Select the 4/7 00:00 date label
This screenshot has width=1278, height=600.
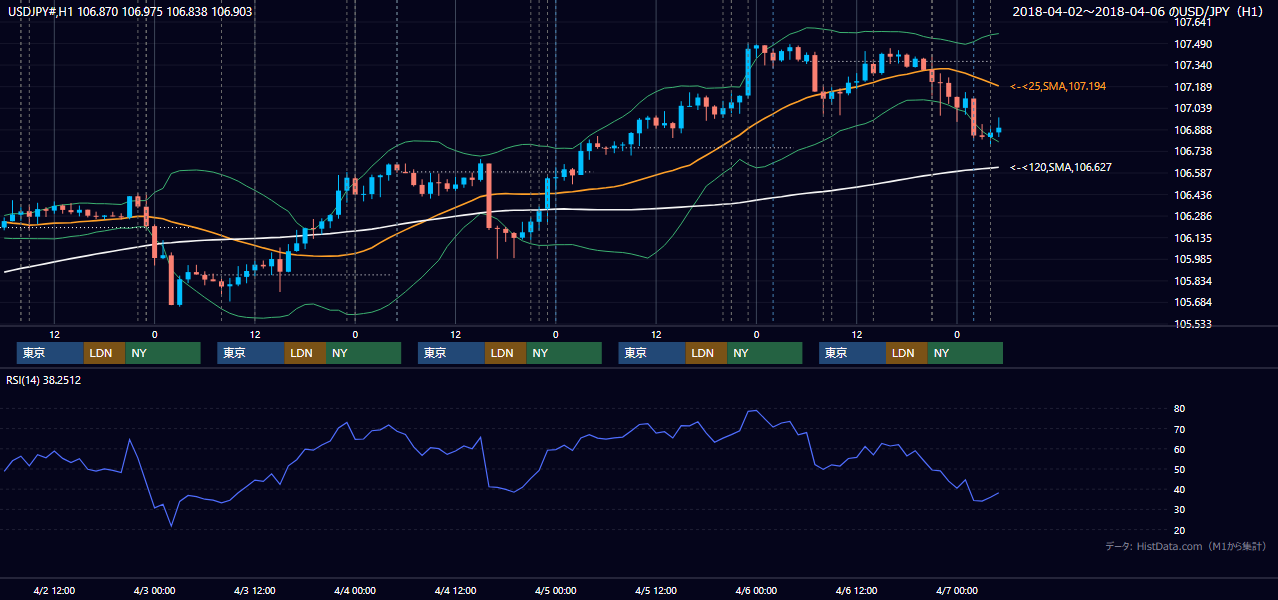click(957, 590)
